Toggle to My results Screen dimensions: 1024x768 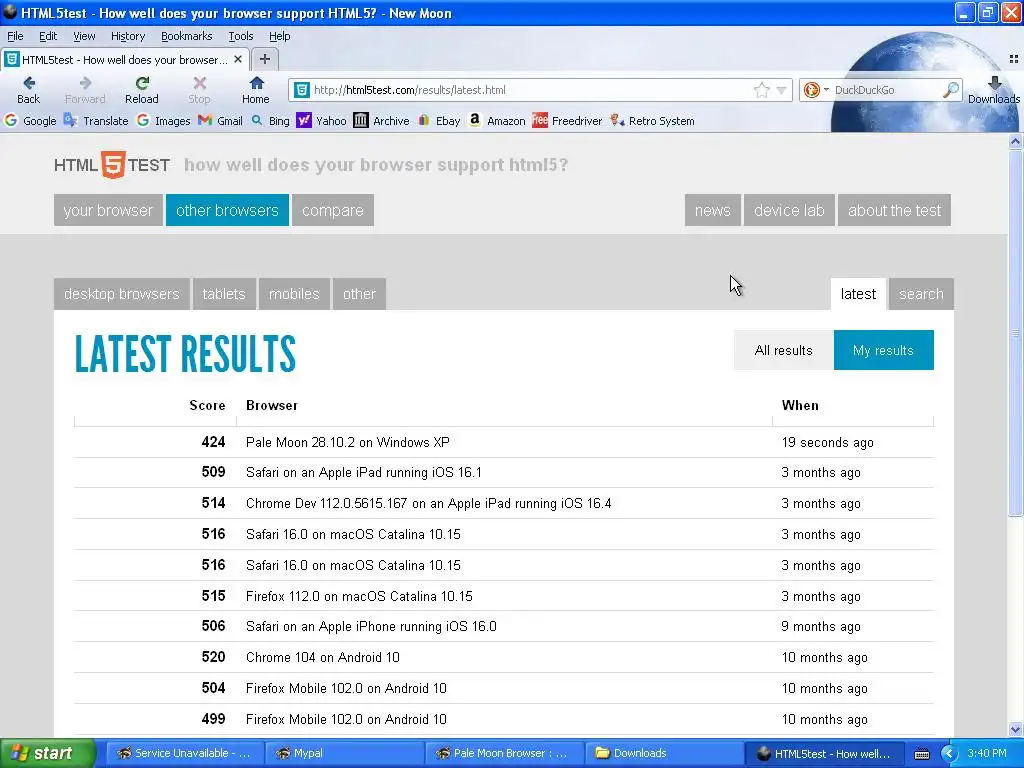pyautogui.click(x=883, y=350)
